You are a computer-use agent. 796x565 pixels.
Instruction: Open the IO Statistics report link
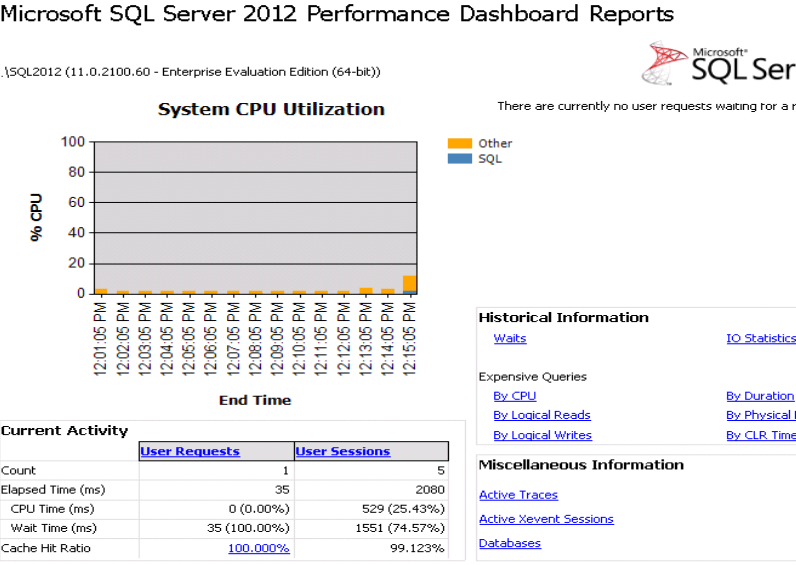tap(761, 338)
